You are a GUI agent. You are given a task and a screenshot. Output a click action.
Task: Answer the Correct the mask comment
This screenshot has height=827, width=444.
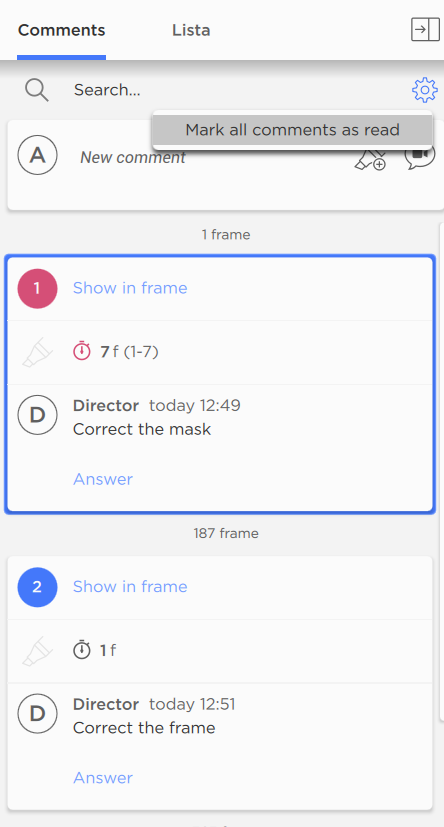103,479
